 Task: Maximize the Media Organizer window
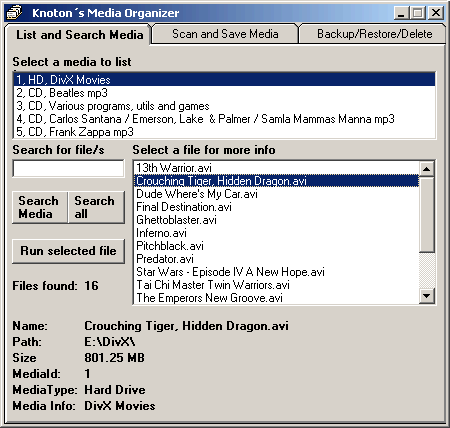(418, 13)
